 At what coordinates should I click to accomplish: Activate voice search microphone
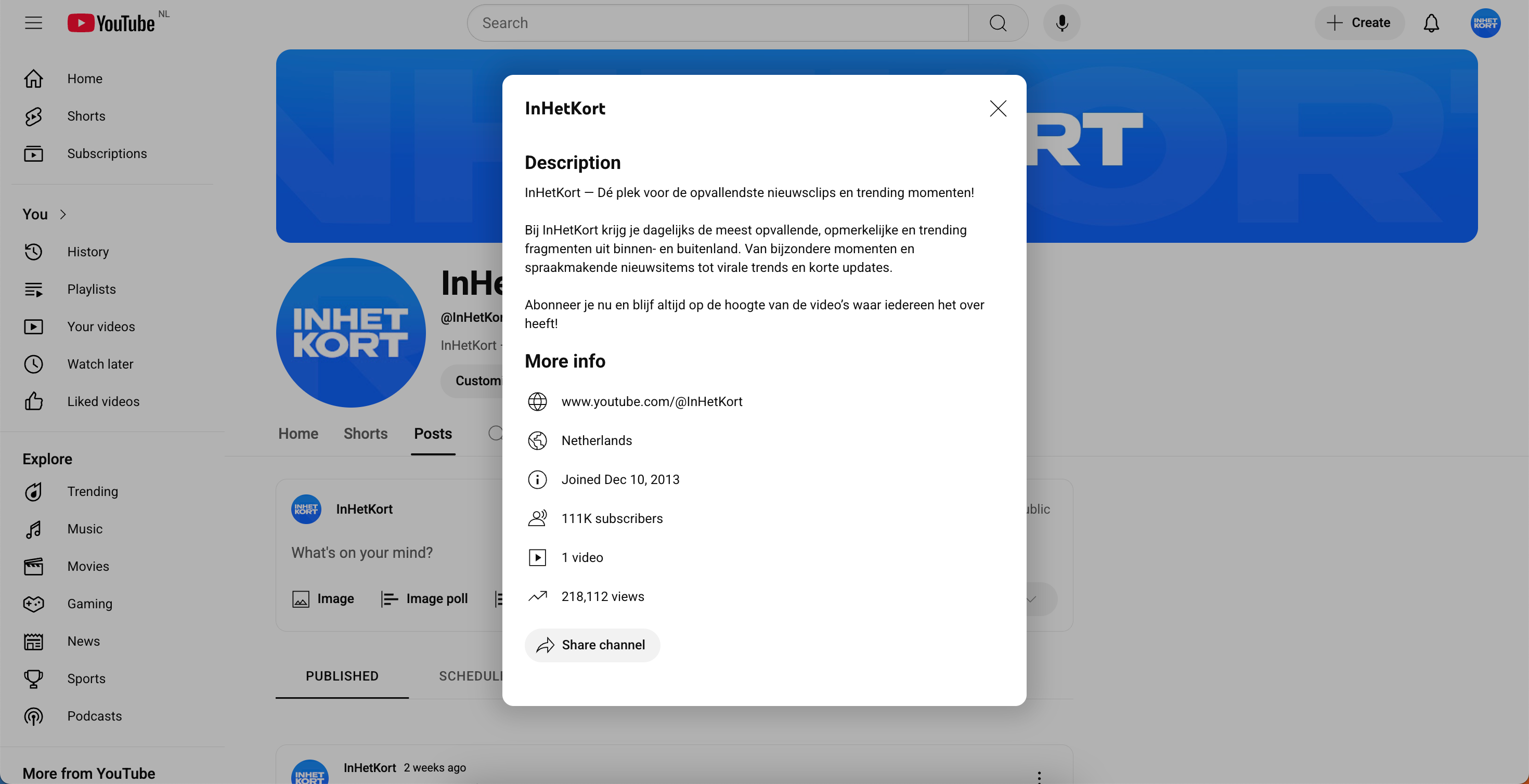[1062, 23]
